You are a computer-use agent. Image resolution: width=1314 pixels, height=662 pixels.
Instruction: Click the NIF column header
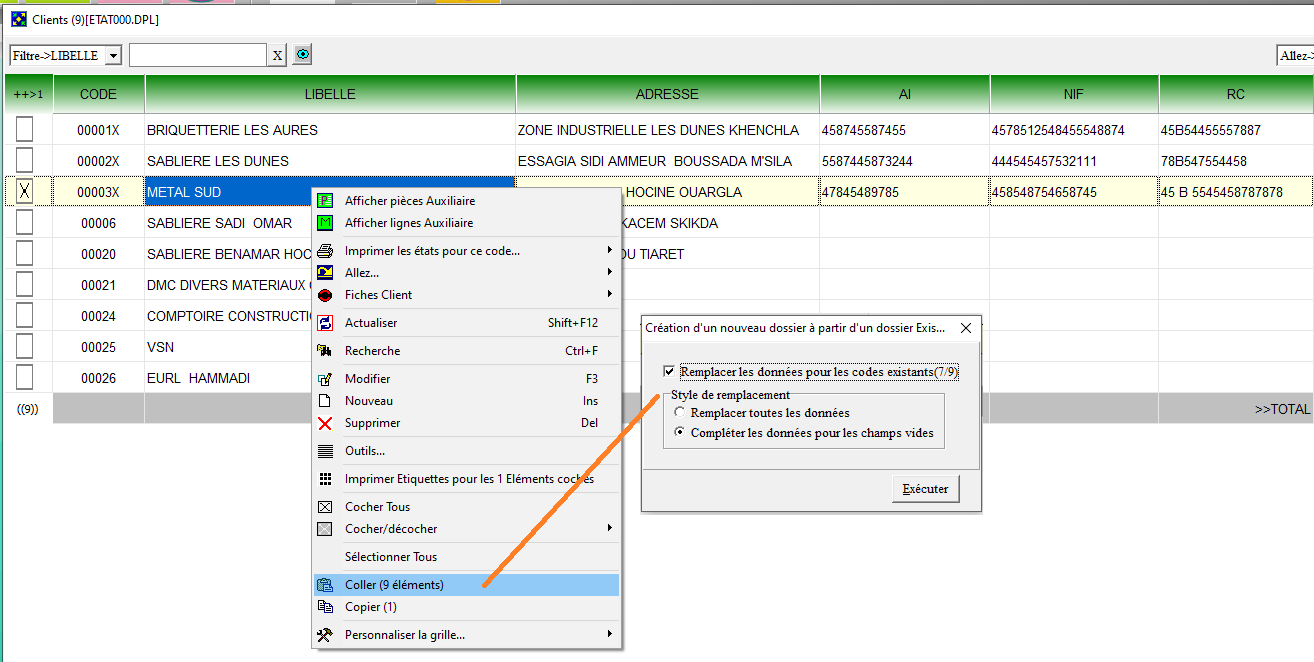tap(1074, 95)
